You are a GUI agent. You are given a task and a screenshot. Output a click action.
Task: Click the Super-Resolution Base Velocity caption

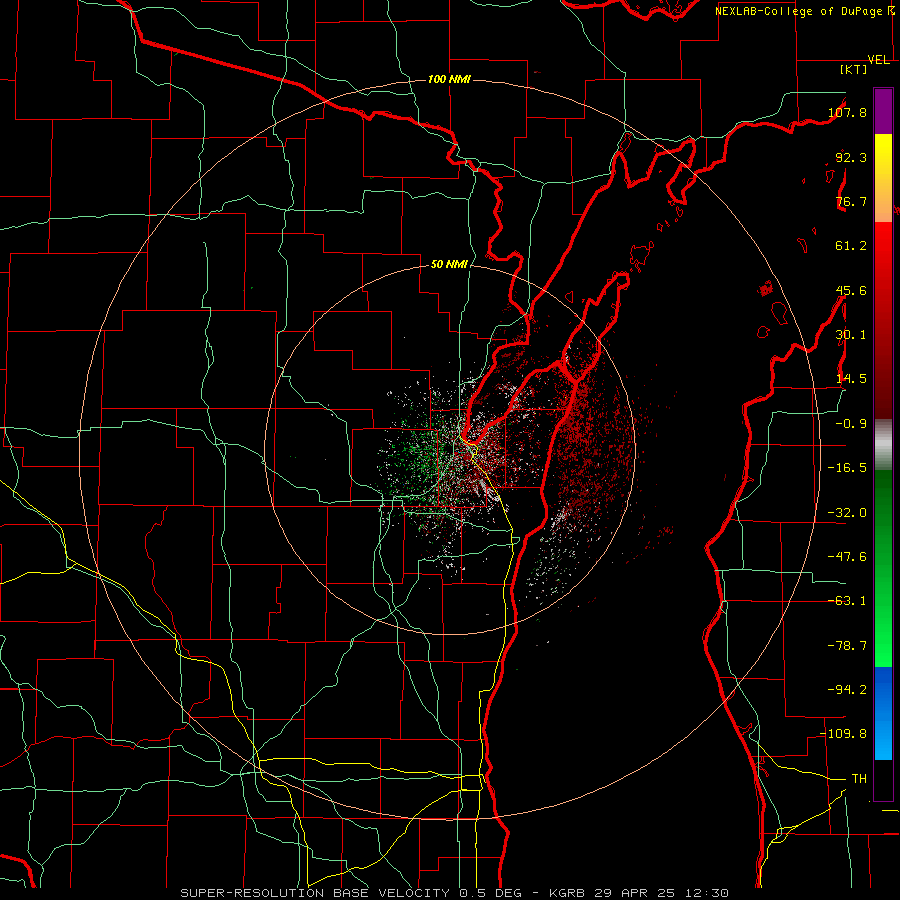click(x=454, y=893)
